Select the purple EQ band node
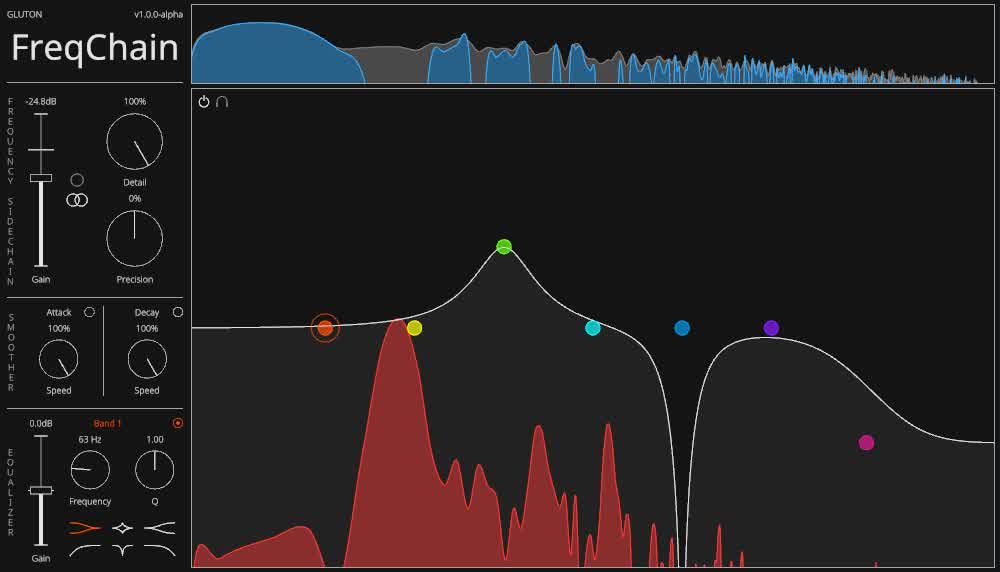Screen dimensions: 1000x572 tap(771, 328)
